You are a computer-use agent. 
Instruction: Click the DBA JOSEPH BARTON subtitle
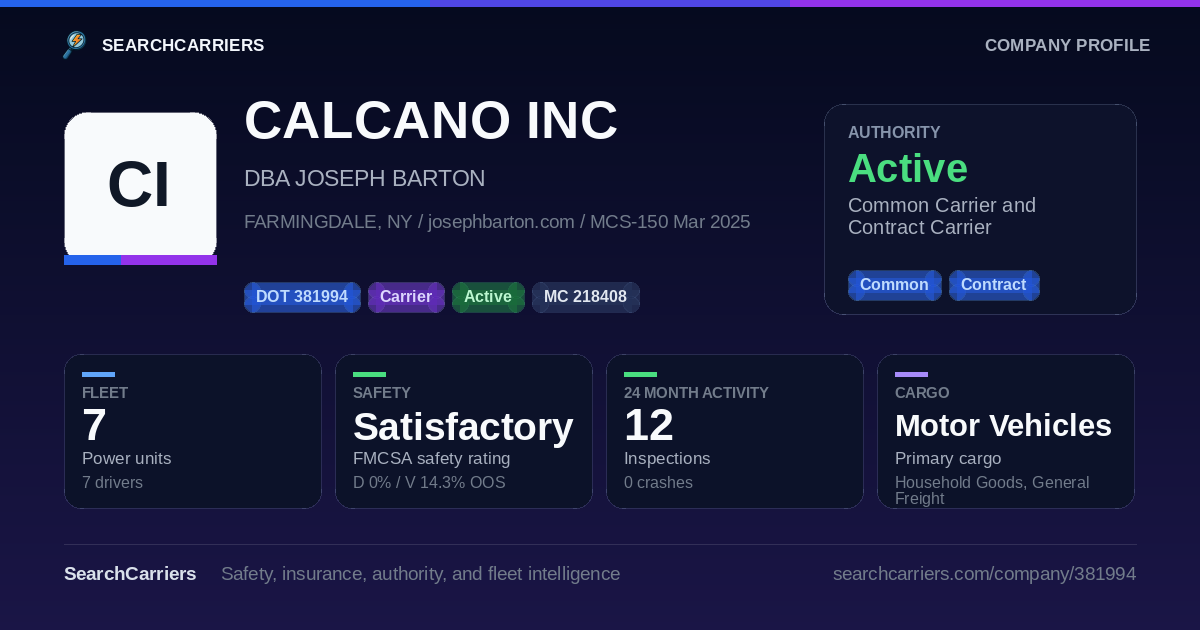pos(364,178)
